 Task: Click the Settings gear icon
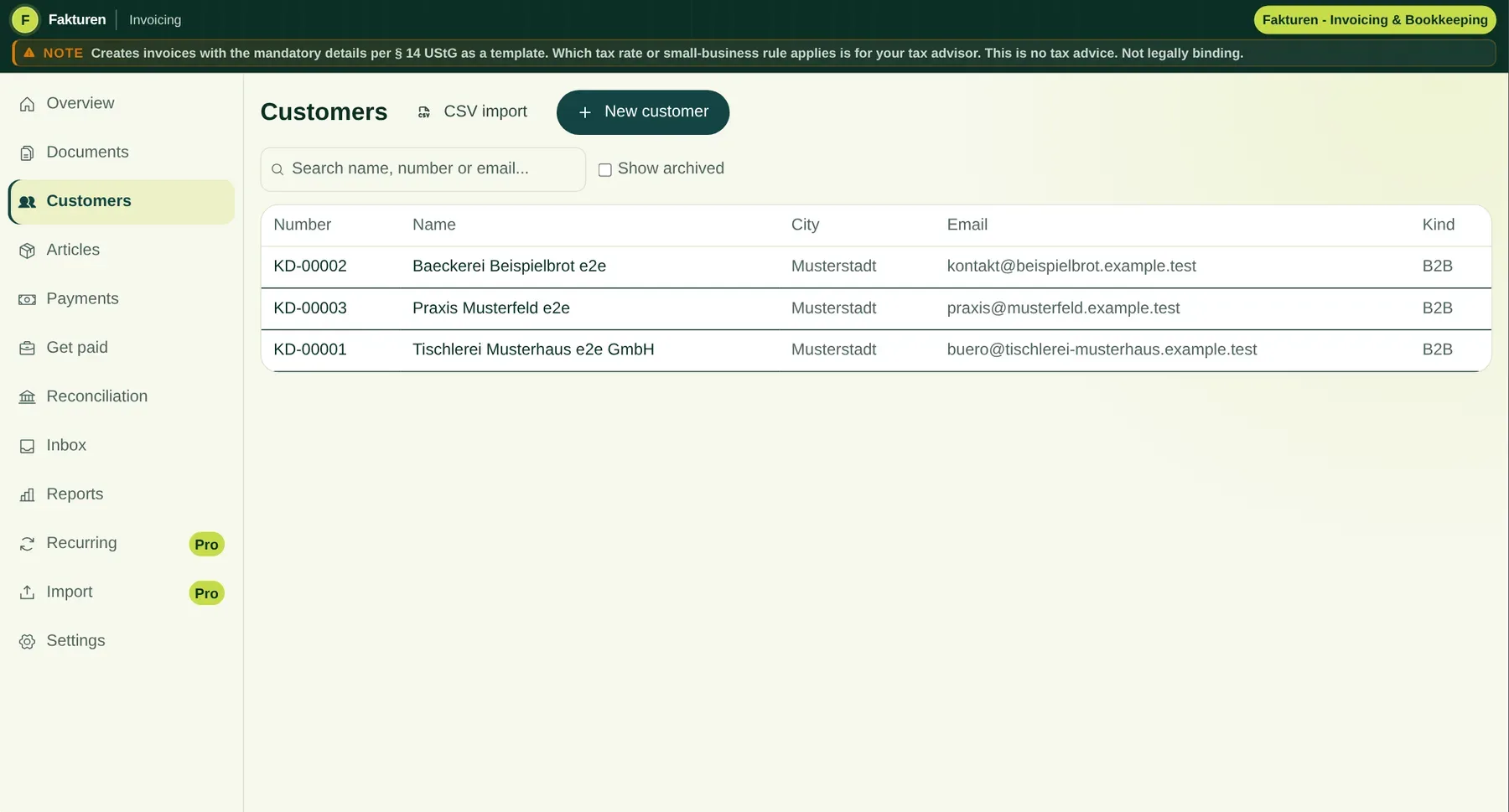coord(27,641)
